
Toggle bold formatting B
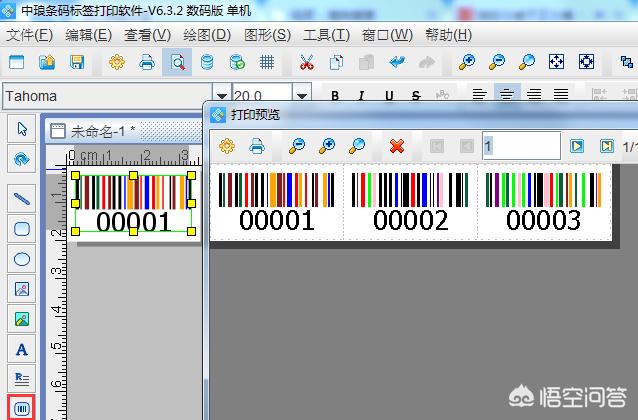[335, 96]
